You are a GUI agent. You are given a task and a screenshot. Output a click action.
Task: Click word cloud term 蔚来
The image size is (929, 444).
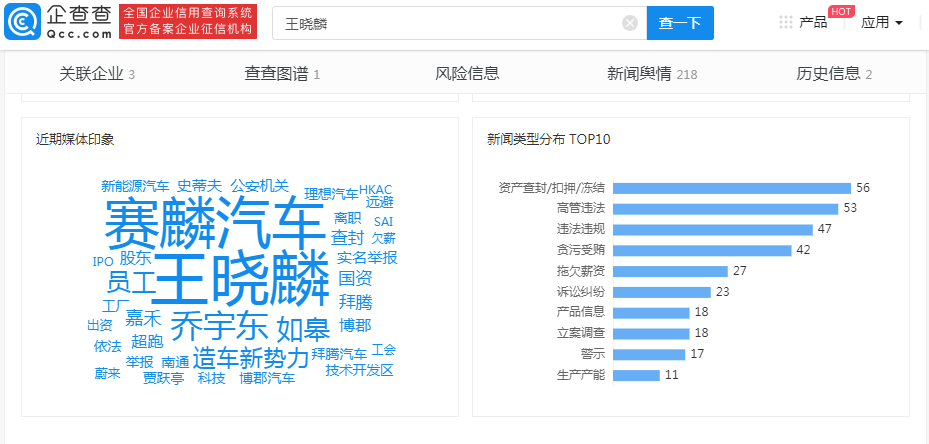tap(108, 373)
